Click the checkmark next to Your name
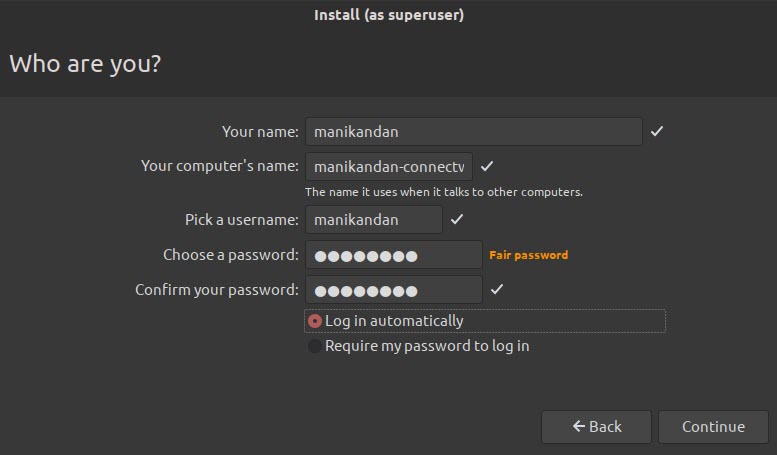Viewport: 777px width, 455px height. coord(657,131)
